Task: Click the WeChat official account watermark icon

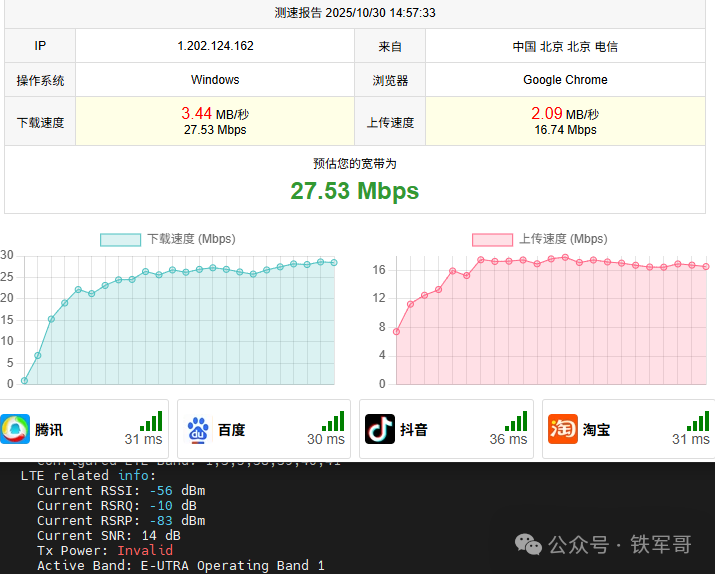Action: click(528, 544)
